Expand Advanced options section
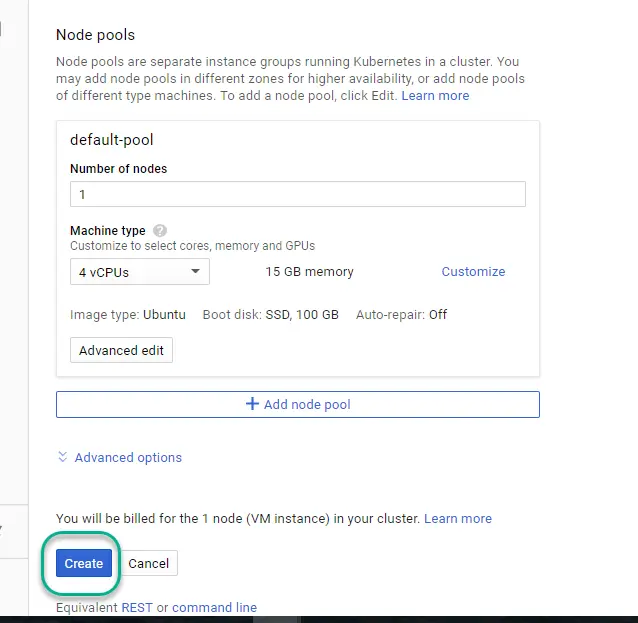Screen dimensions: 638x623 (x=128, y=457)
